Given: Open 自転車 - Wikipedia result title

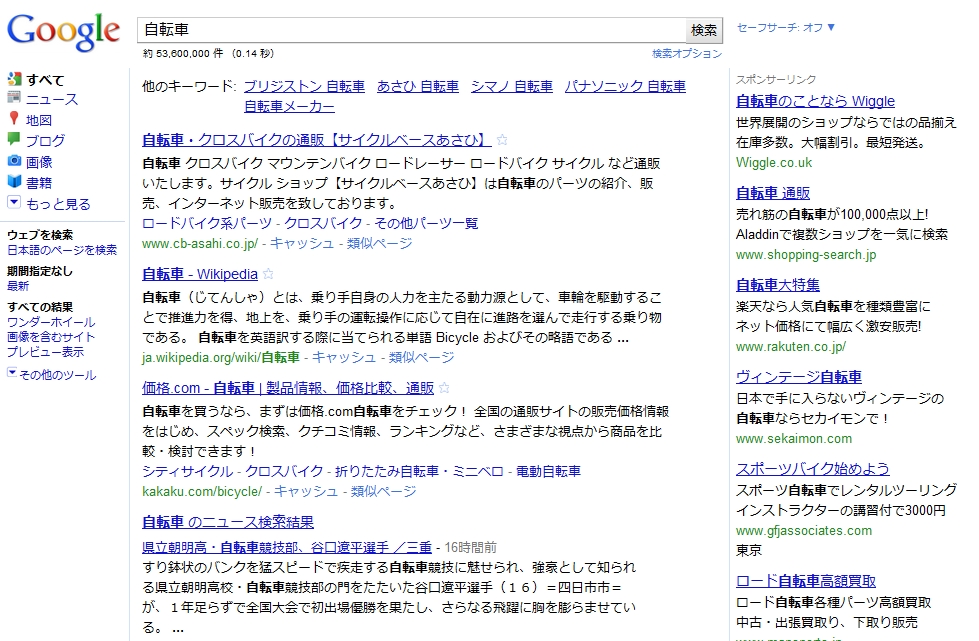Looking at the screenshot, I should [x=200, y=274].
